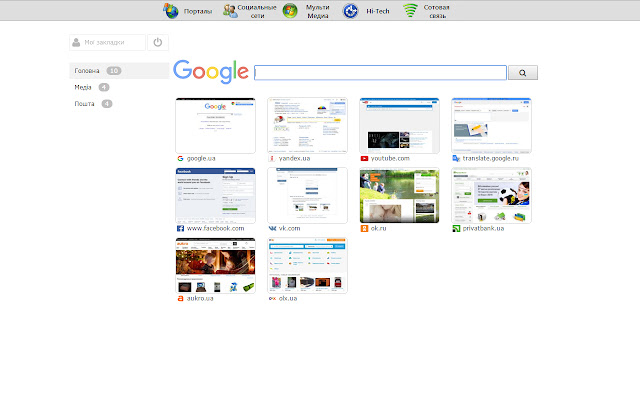The image size is (640, 400).
Task: Follow the ok.ru link text
Action: pos(378,229)
